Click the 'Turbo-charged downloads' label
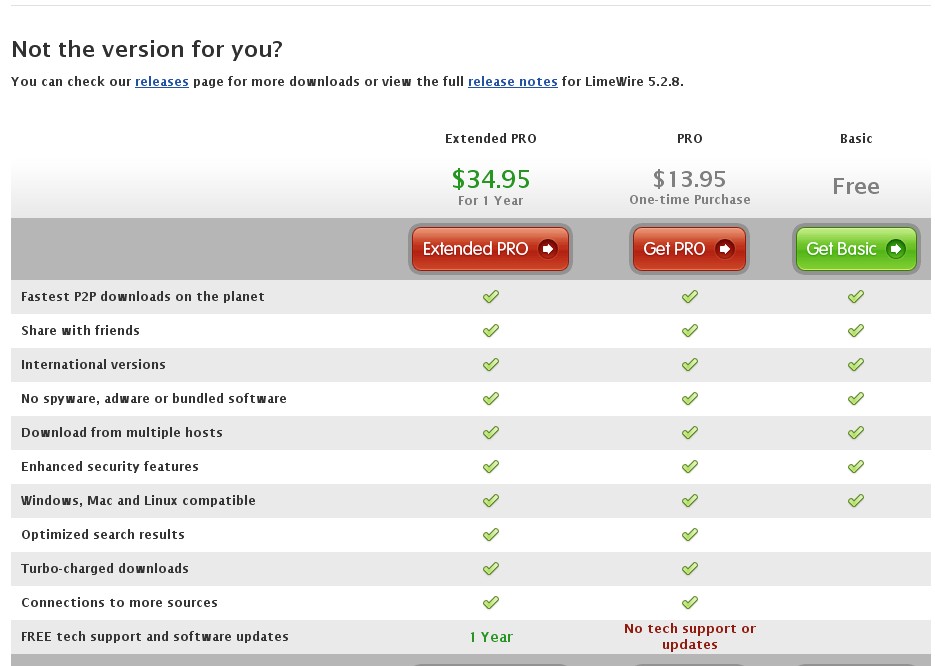 pos(105,568)
